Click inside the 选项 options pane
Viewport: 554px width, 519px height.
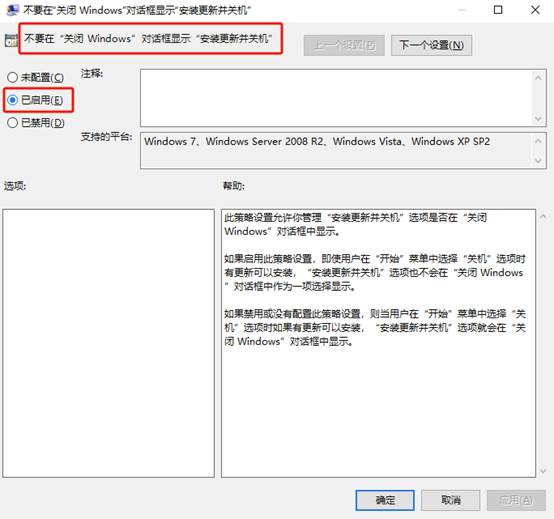108,343
